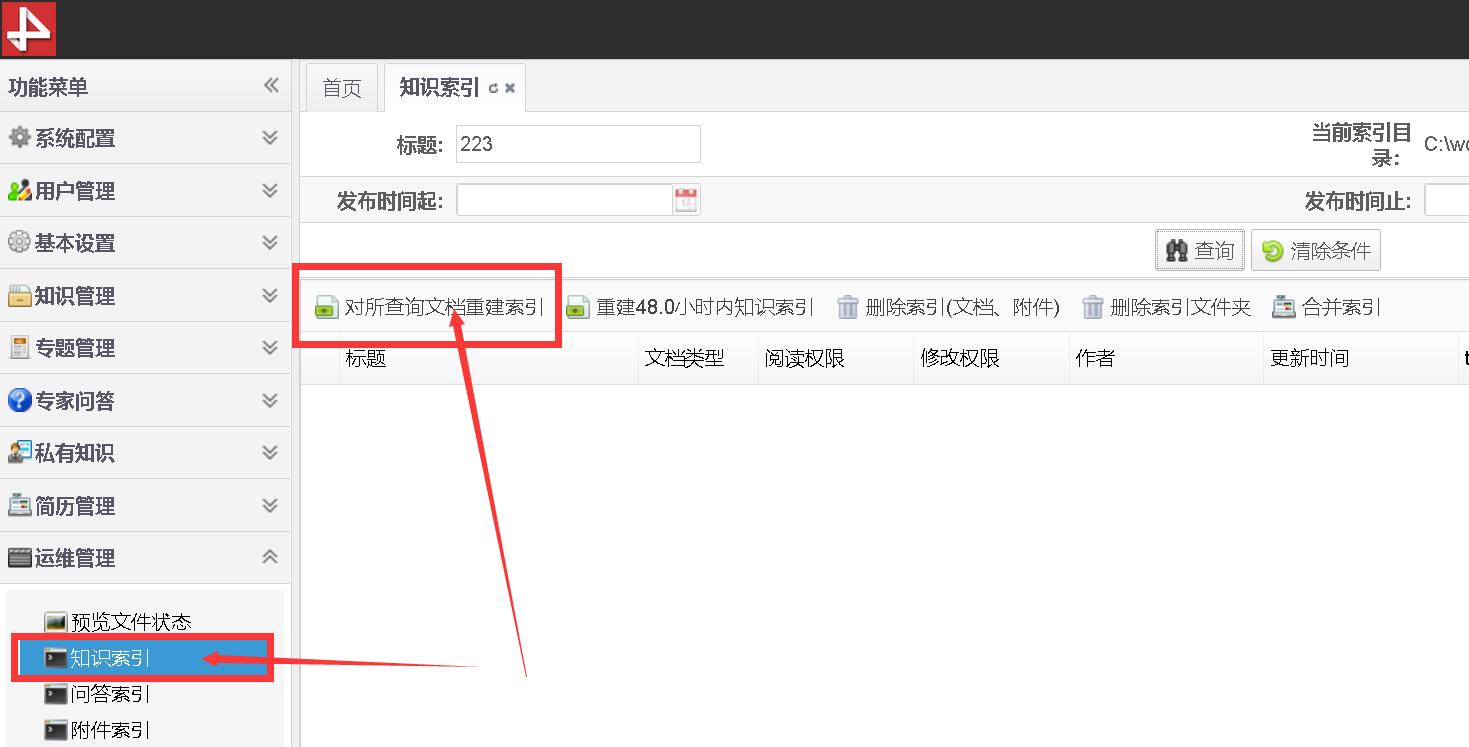
Task: Click the 专家问答 question mark icon
Action: click(x=19, y=401)
